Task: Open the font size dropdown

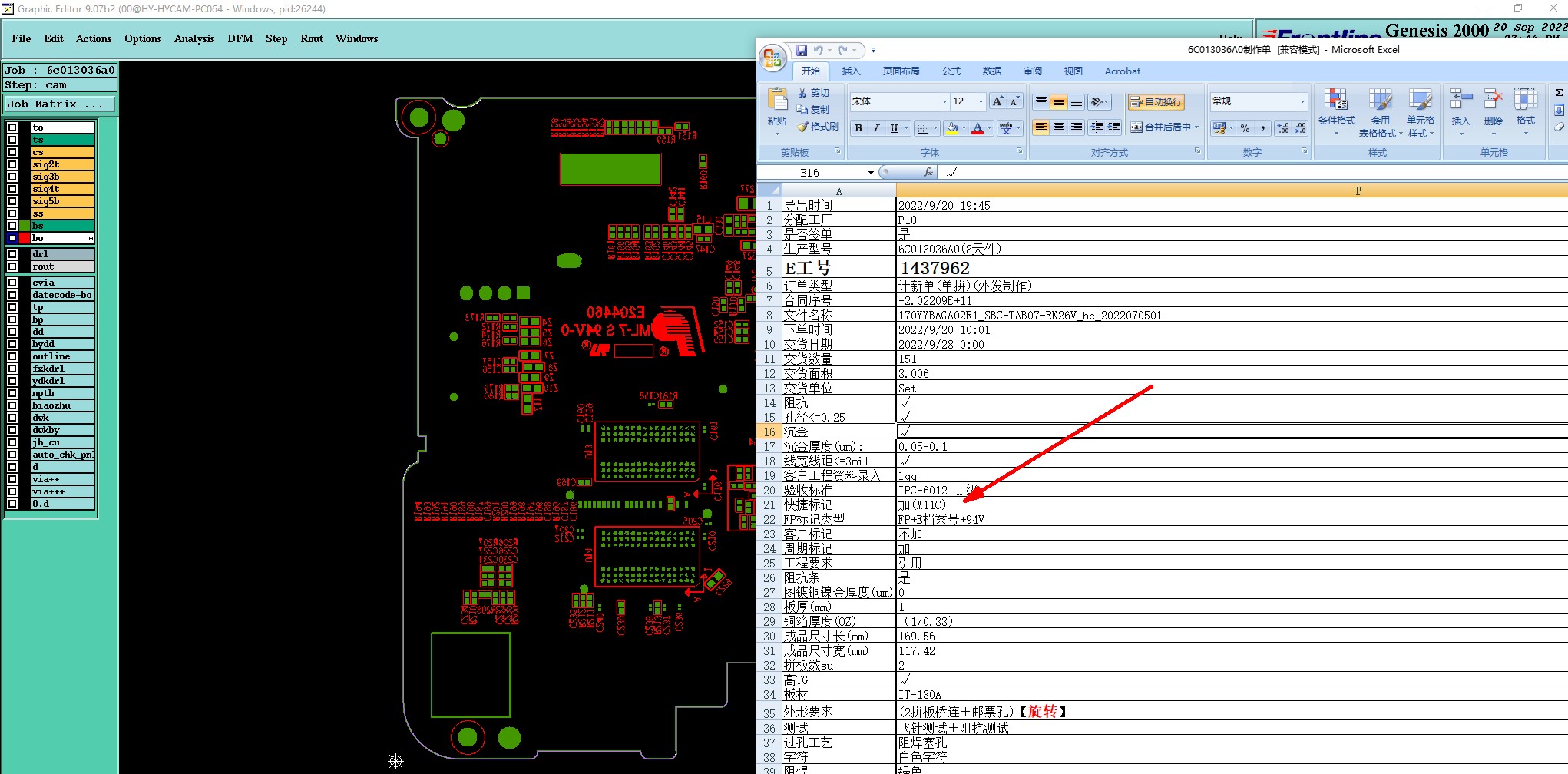Action: pyautogui.click(x=981, y=101)
